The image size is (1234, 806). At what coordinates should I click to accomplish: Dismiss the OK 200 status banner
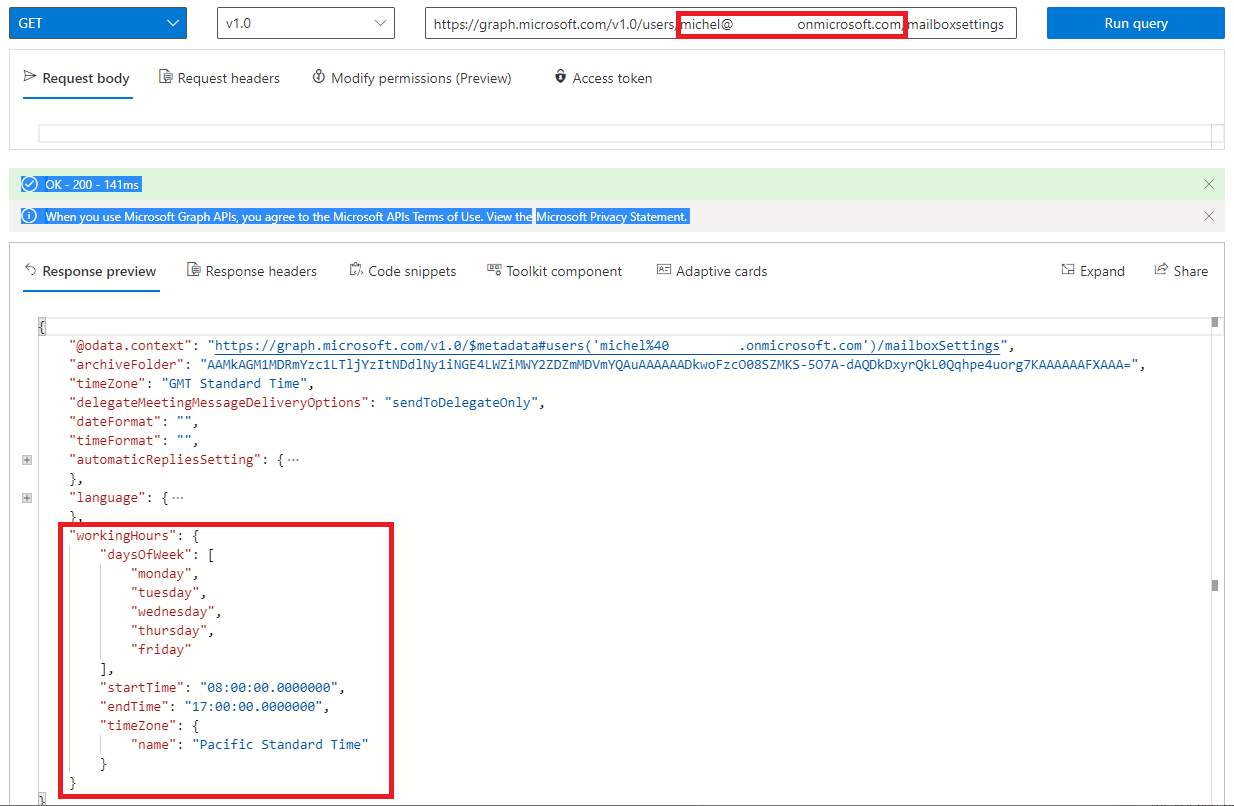click(1208, 183)
